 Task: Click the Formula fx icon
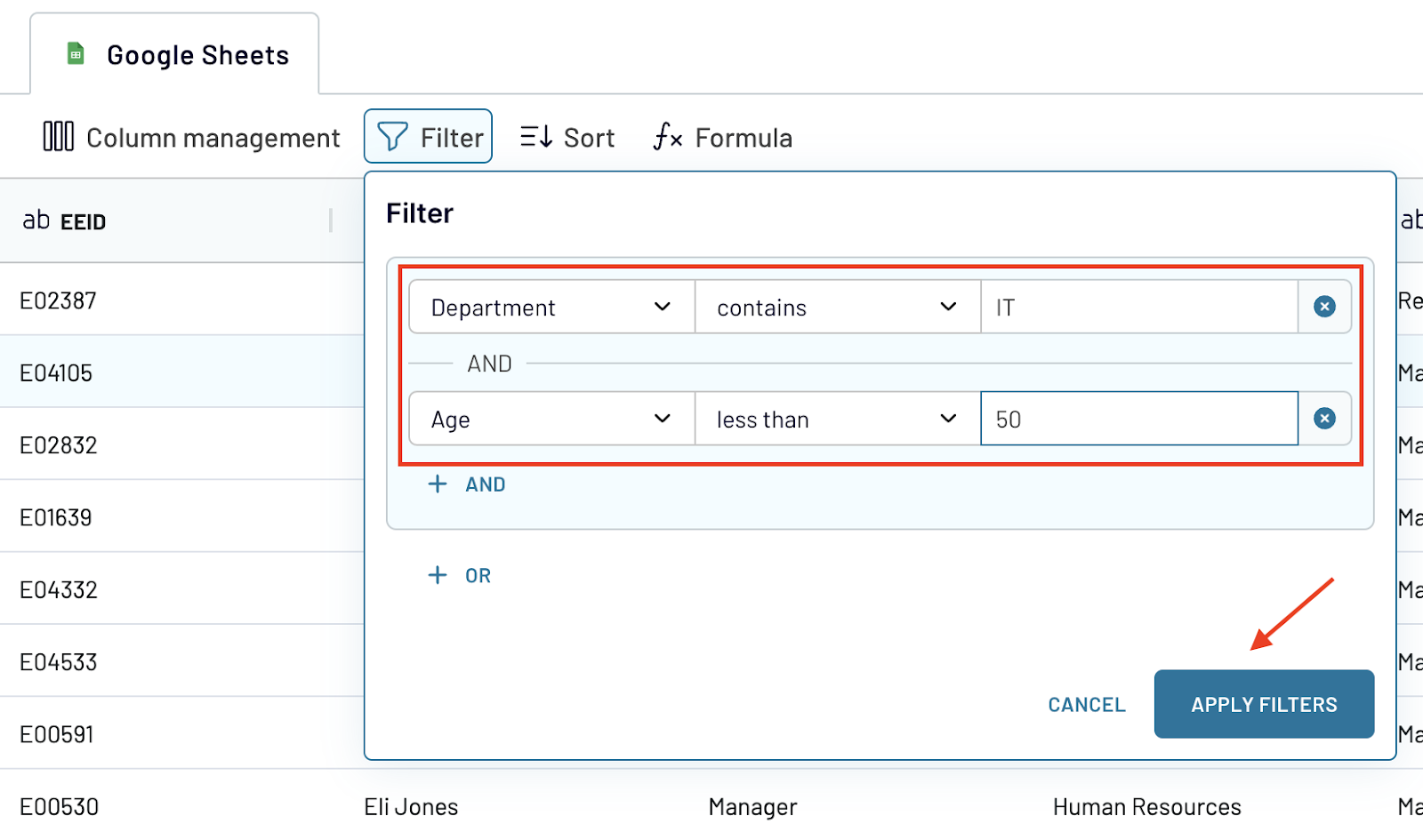point(666,138)
